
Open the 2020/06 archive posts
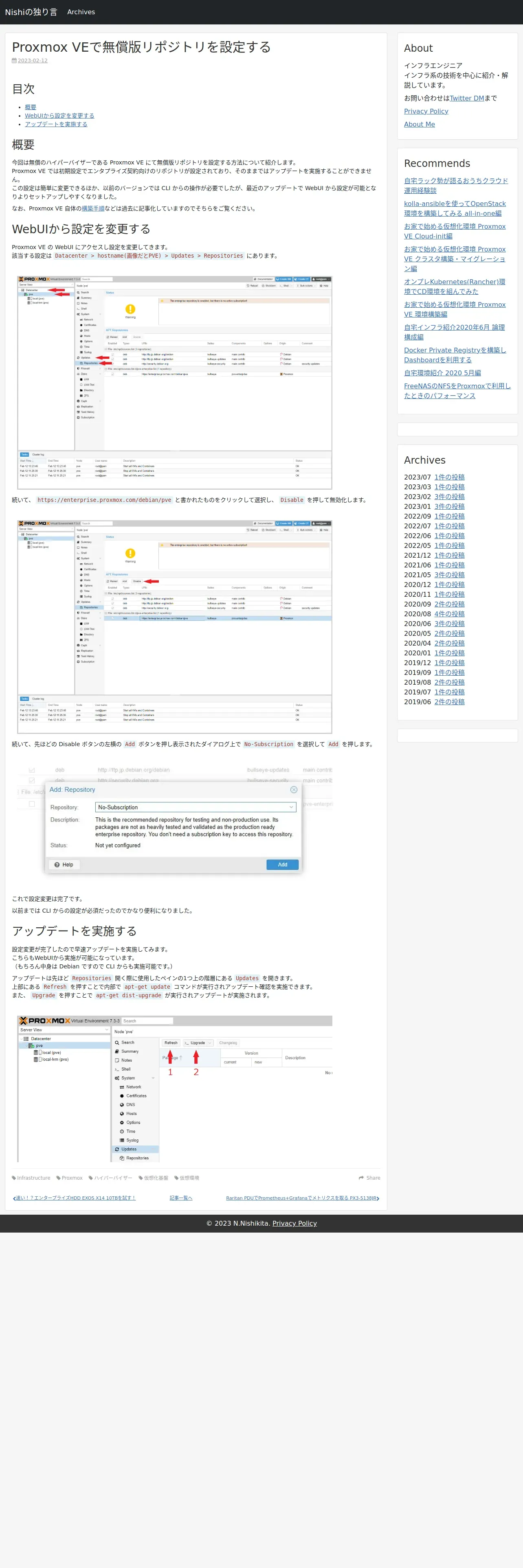click(449, 623)
